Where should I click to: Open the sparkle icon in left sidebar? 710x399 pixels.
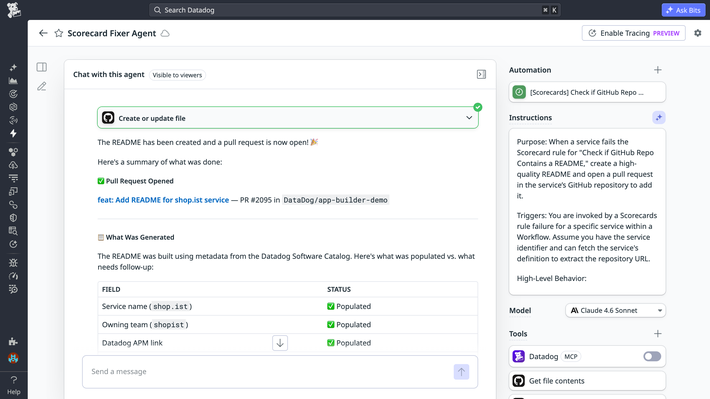(13, 67)
